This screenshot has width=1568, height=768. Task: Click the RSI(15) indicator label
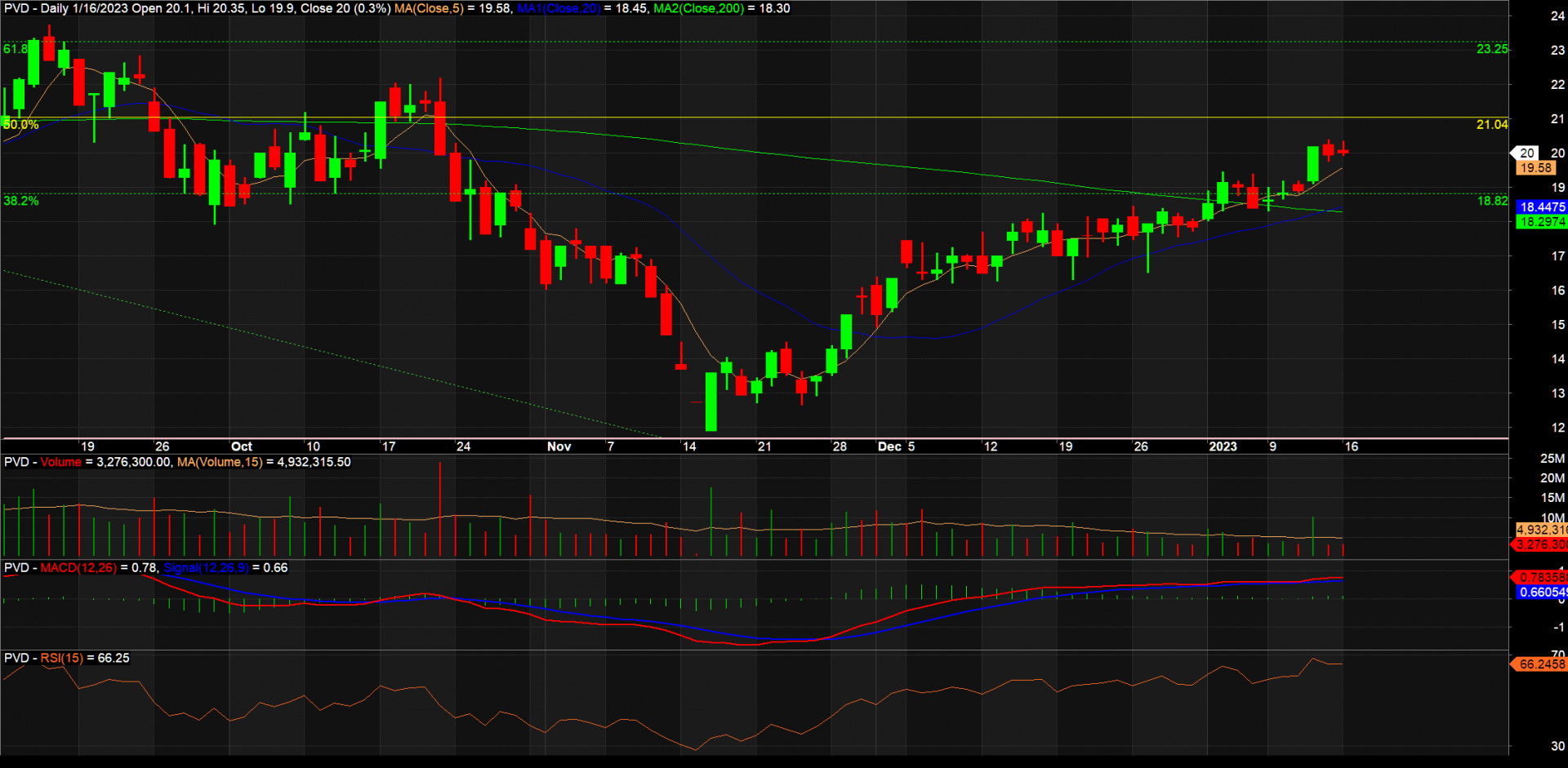[61, 658]
